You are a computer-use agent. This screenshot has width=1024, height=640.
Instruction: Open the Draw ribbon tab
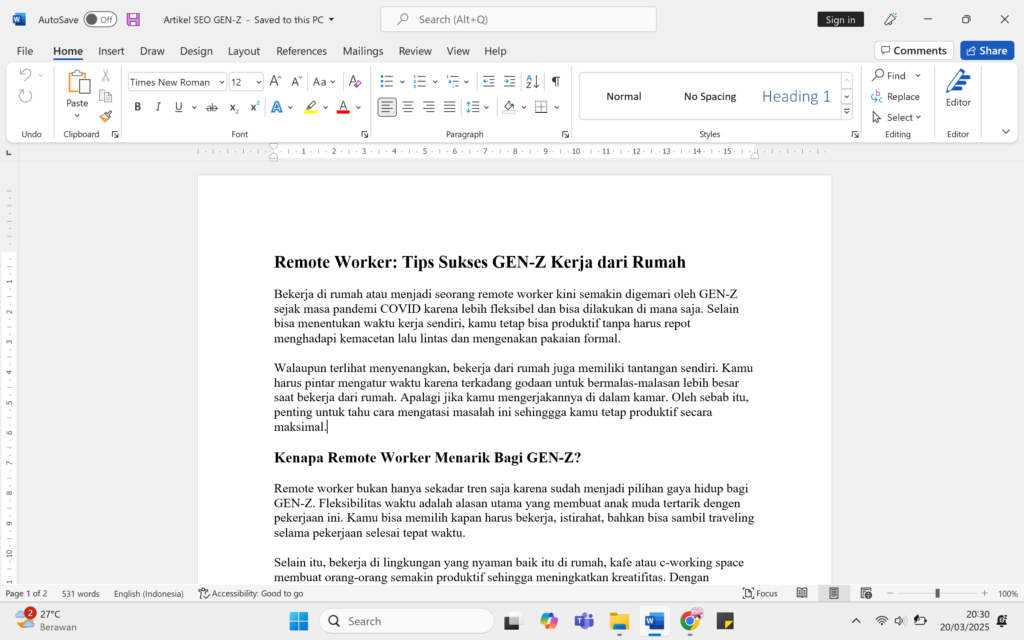coord(152,51)
